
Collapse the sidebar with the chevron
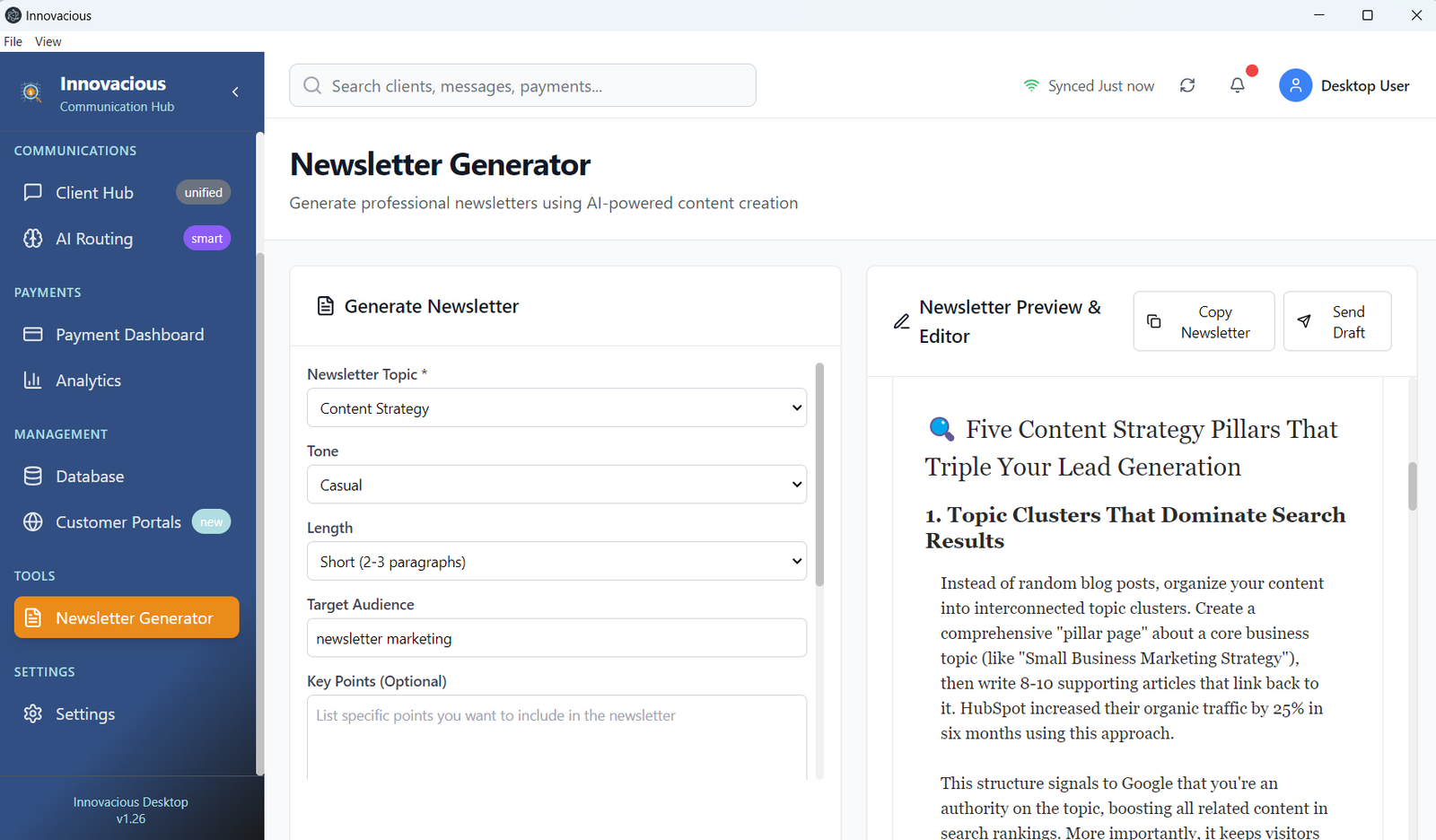[x=235, y=92]
